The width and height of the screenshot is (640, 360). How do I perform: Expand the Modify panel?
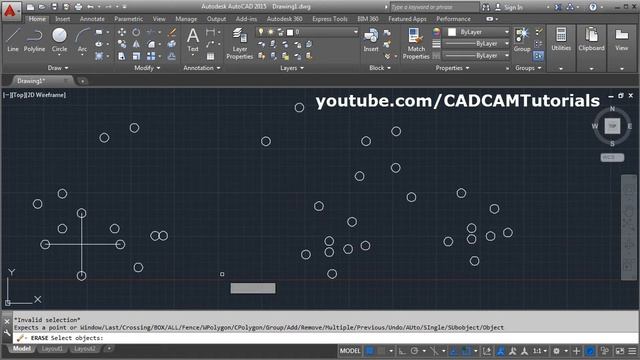pos(147,68)
